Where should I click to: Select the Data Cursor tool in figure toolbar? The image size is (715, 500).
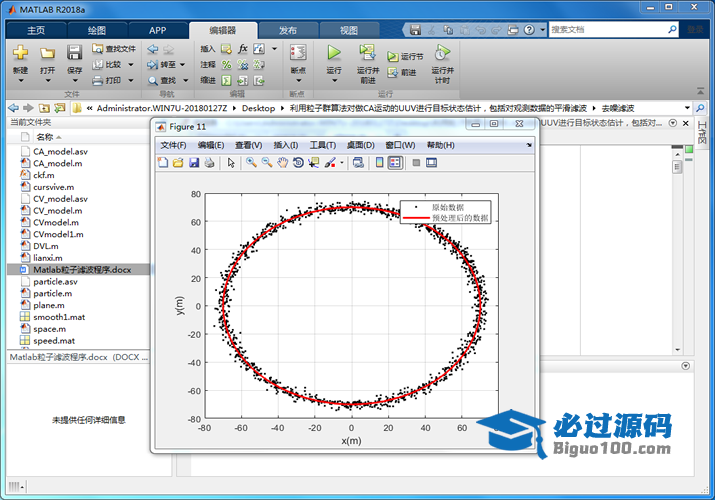pos(313,162)
